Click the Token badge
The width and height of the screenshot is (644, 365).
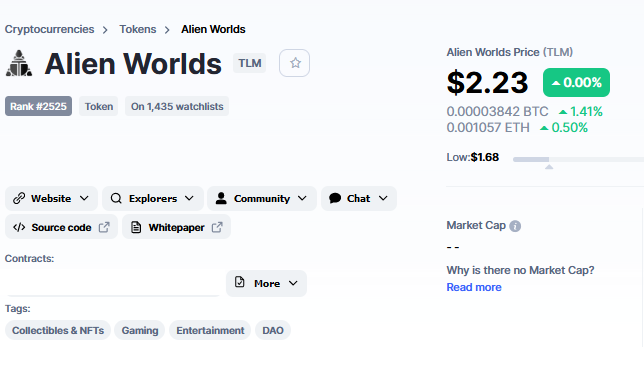[x=99, y=106]
